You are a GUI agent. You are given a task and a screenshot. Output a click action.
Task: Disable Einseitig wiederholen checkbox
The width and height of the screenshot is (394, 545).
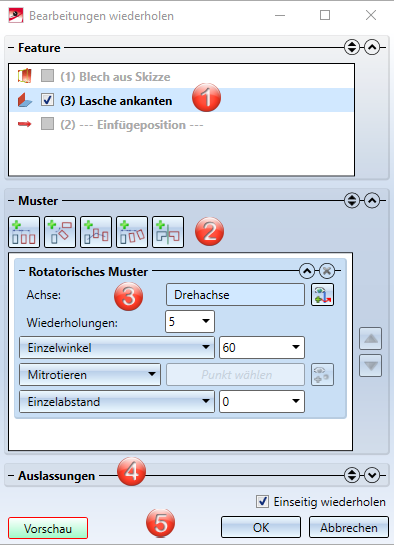262,502
